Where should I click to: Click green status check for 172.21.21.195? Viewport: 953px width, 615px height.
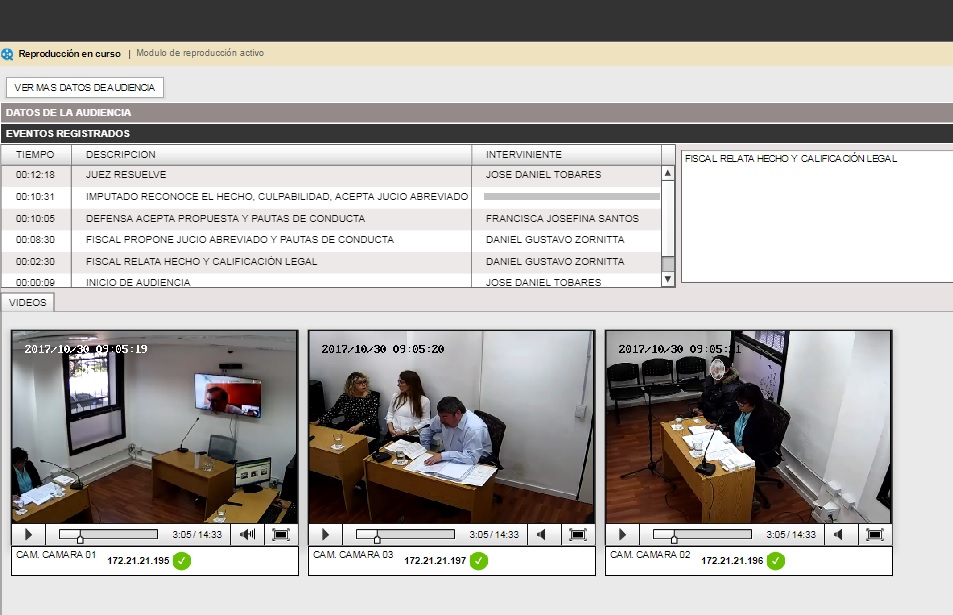[x=181, y=561]
